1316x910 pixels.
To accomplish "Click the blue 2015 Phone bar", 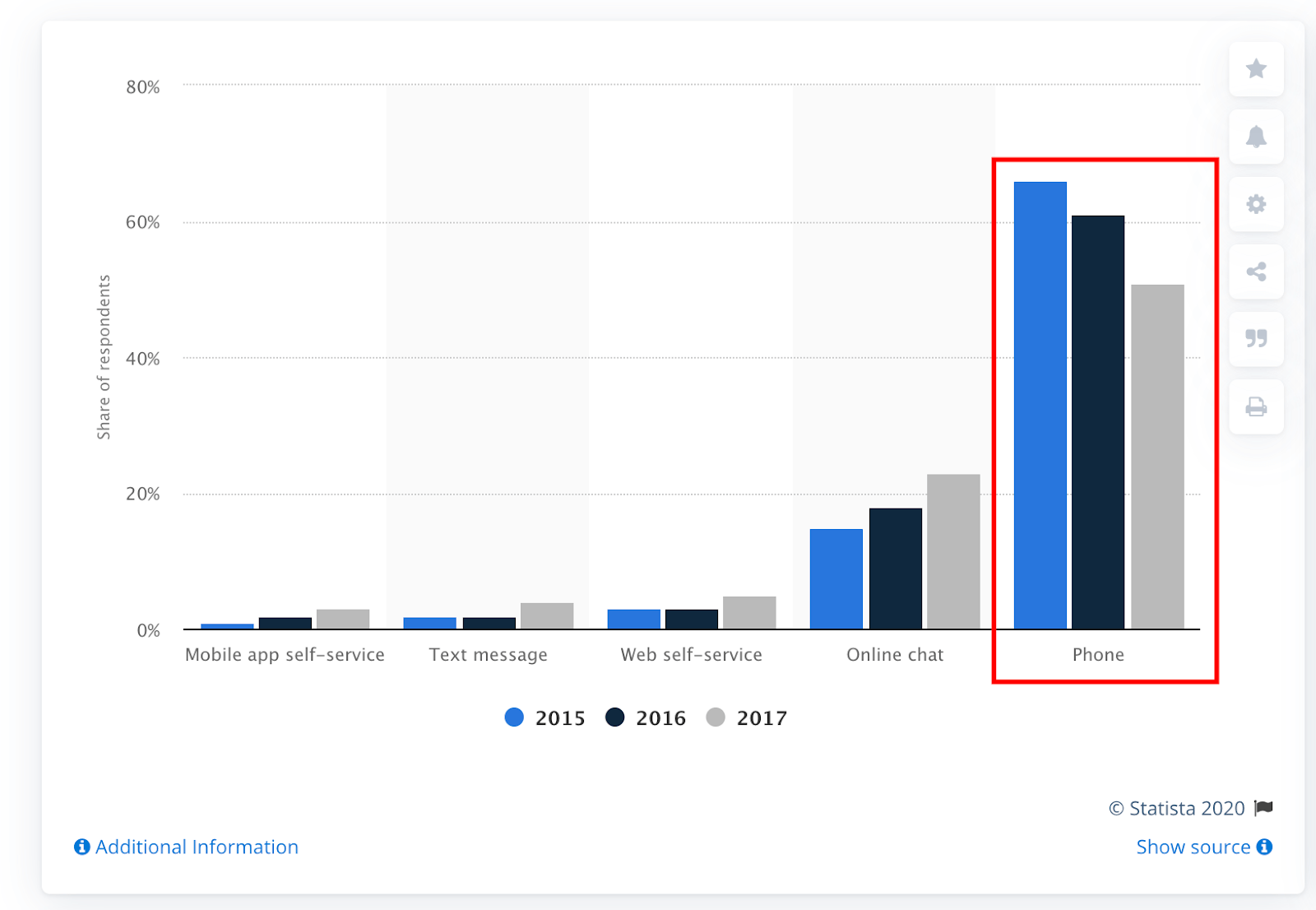I will (x=1040, y=406).
